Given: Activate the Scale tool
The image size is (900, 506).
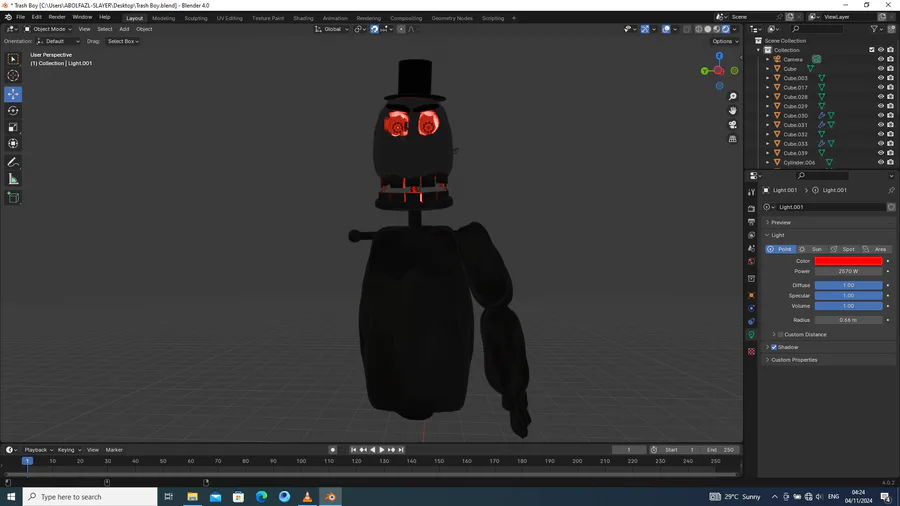Looking at the screenshot, I should [13, 127].
